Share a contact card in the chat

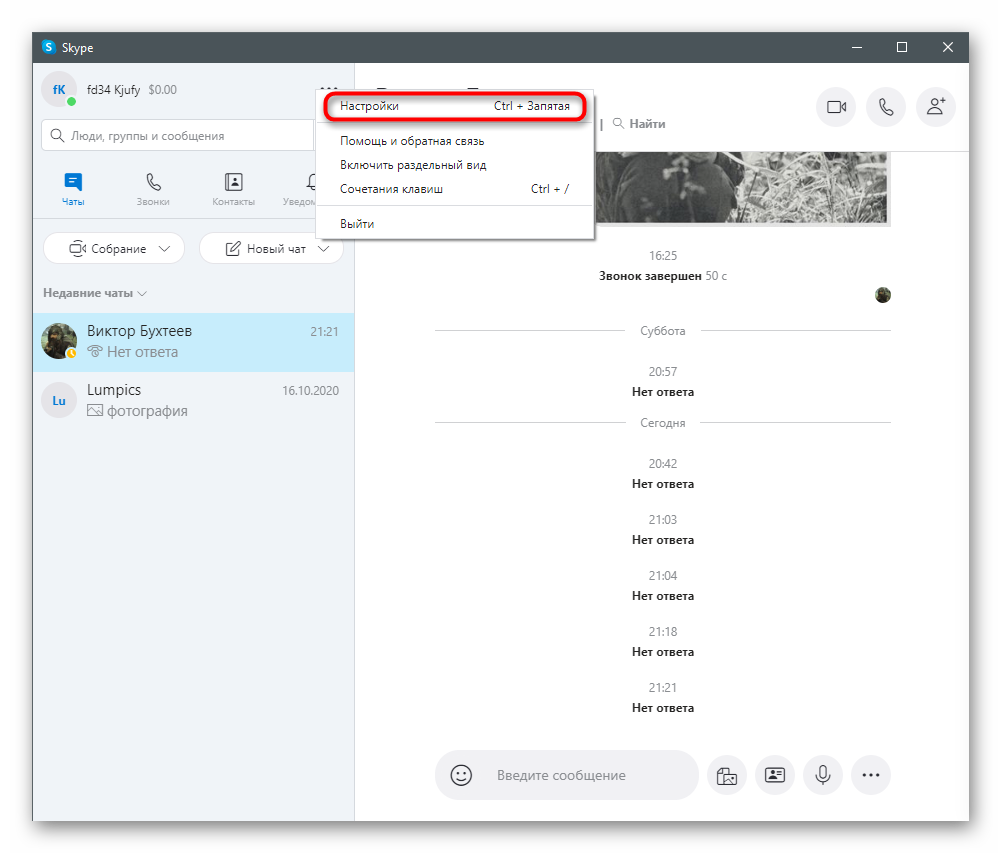[x=775, y=775]
